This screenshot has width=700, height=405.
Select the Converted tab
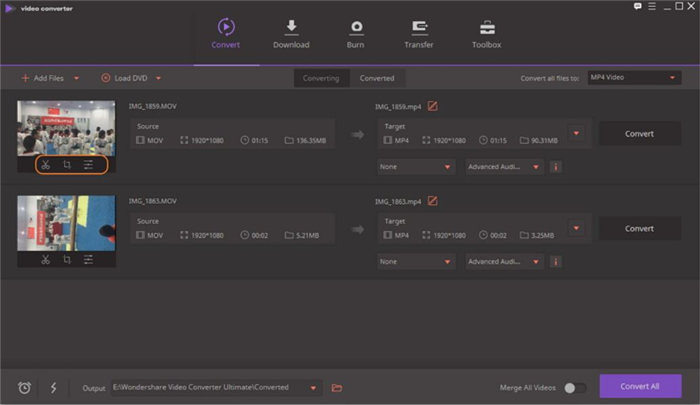click(x=377, y=78)
